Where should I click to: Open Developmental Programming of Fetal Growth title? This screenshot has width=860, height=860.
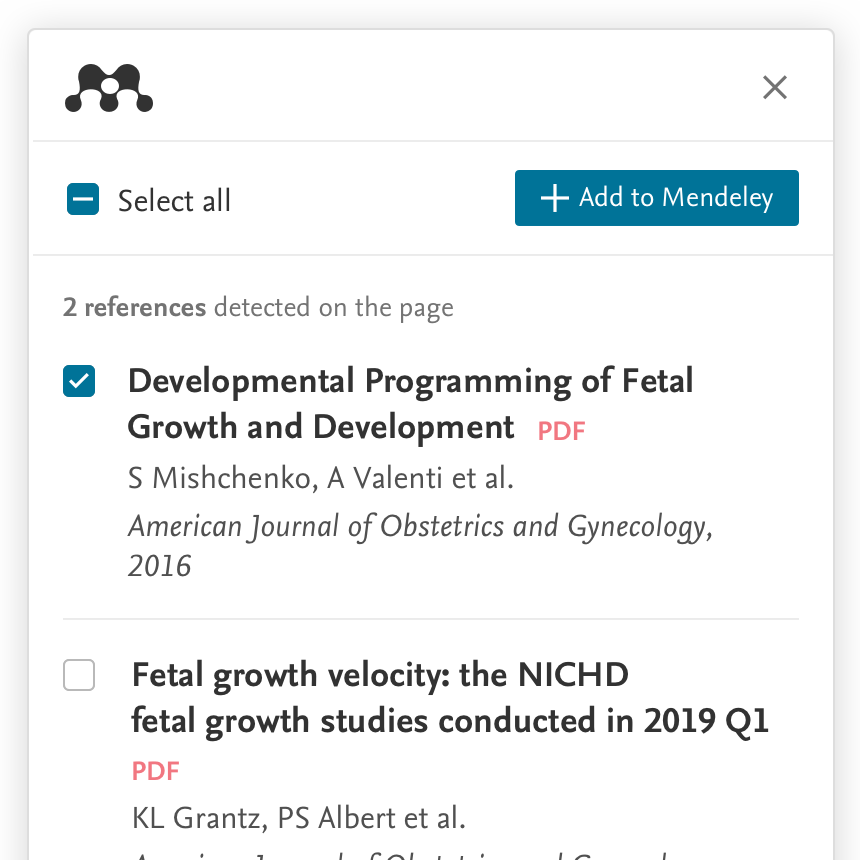(x=410, y=404)
